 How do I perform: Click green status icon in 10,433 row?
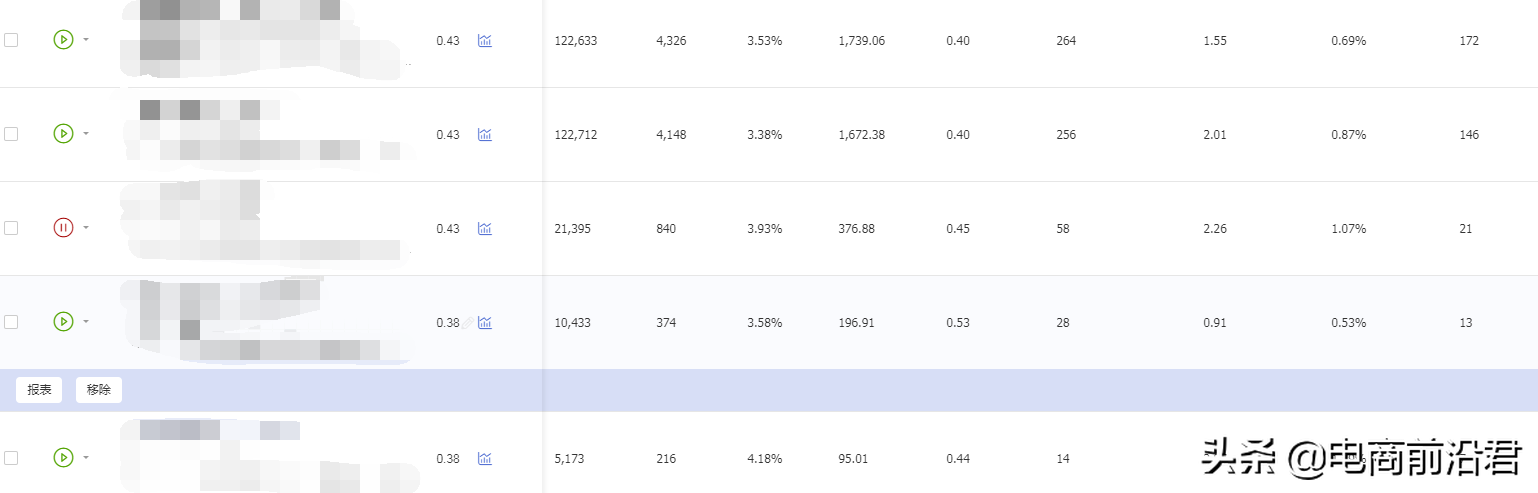point(63,321)
